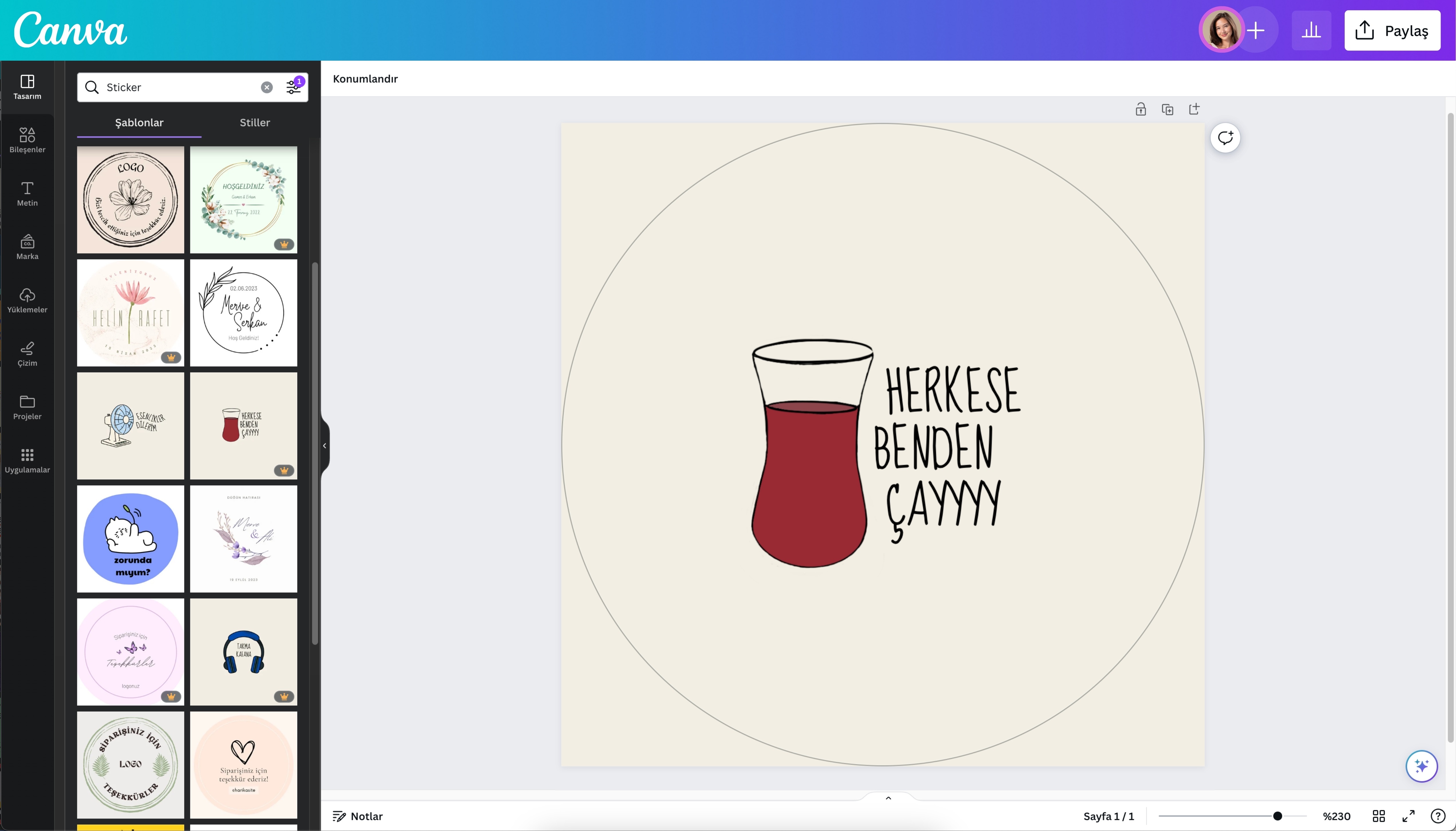1456x831 pixels.
Task: Open the Marka panel in the sidebar
Action: [27, 247]
